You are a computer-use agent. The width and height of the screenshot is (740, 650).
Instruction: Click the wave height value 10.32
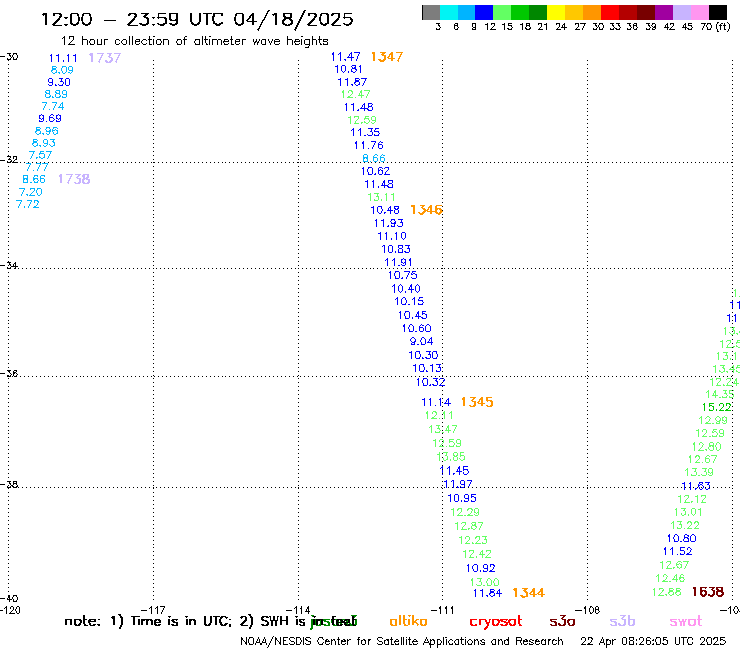pos(430,382)
